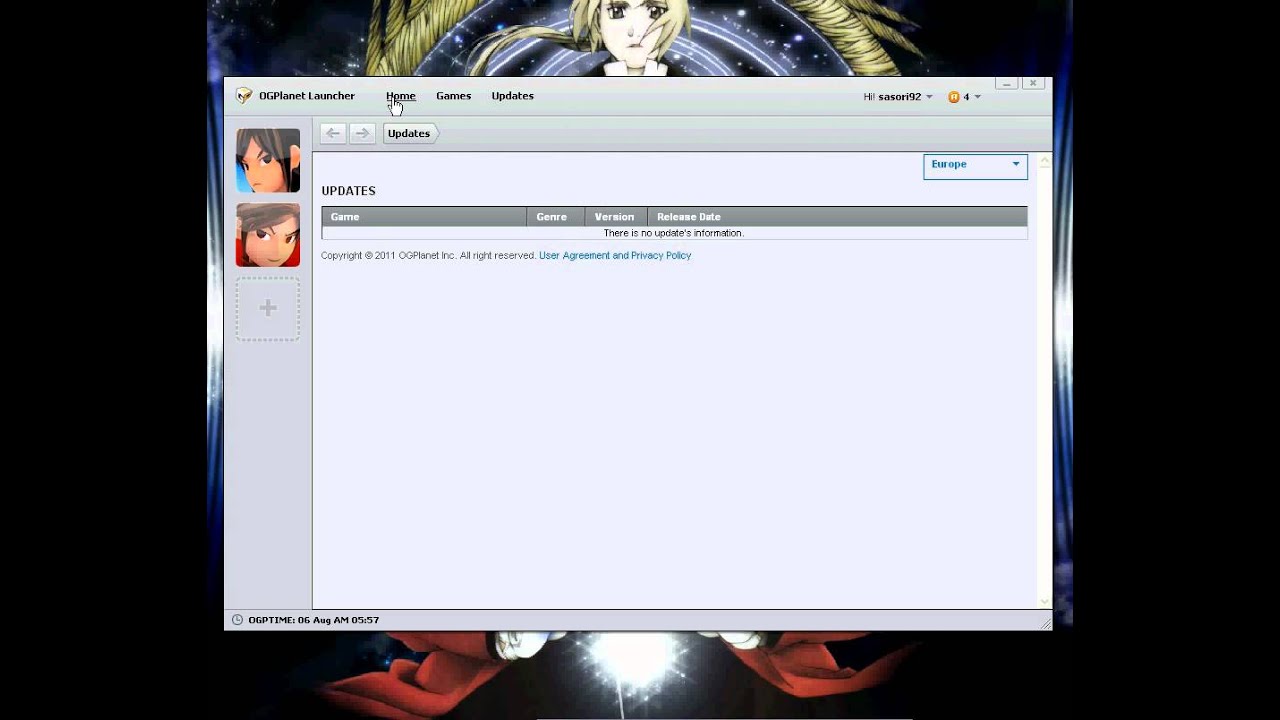Viewport: 1280px width, 720px height.
Task: Select the blue-background character game icon
Action: coord(268,160)
